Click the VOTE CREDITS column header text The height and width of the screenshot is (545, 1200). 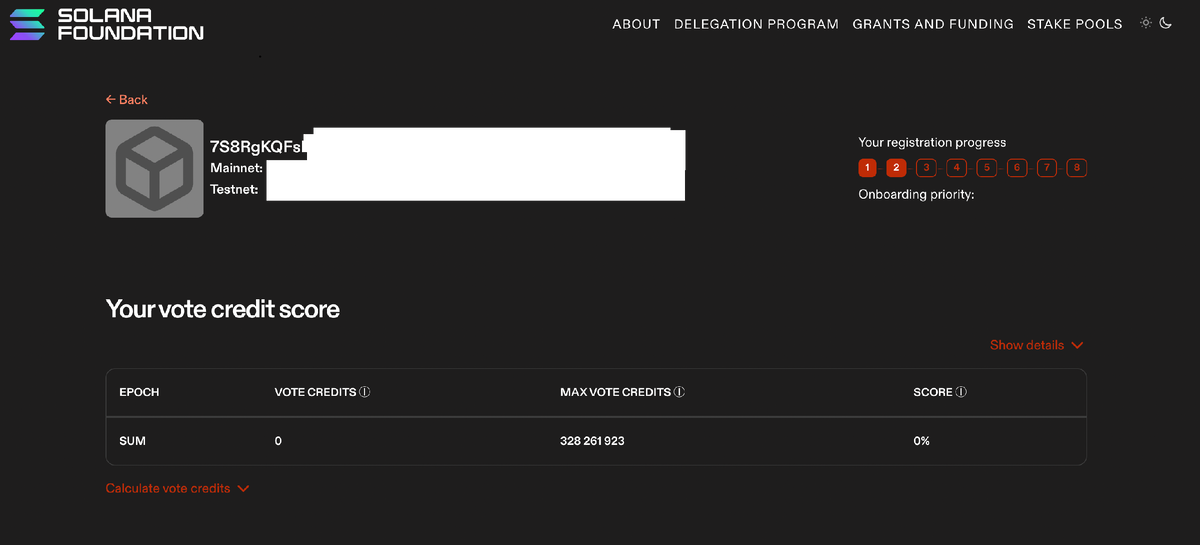[315, 392]
